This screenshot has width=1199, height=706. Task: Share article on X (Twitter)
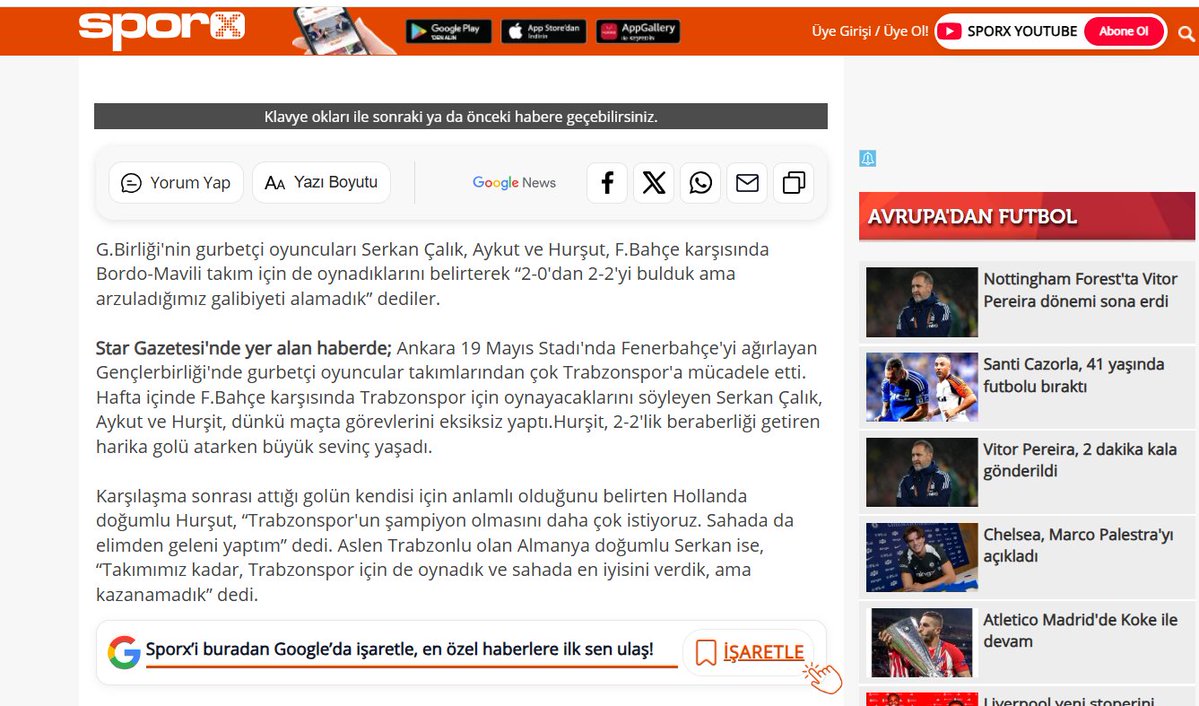pos(654,183)
